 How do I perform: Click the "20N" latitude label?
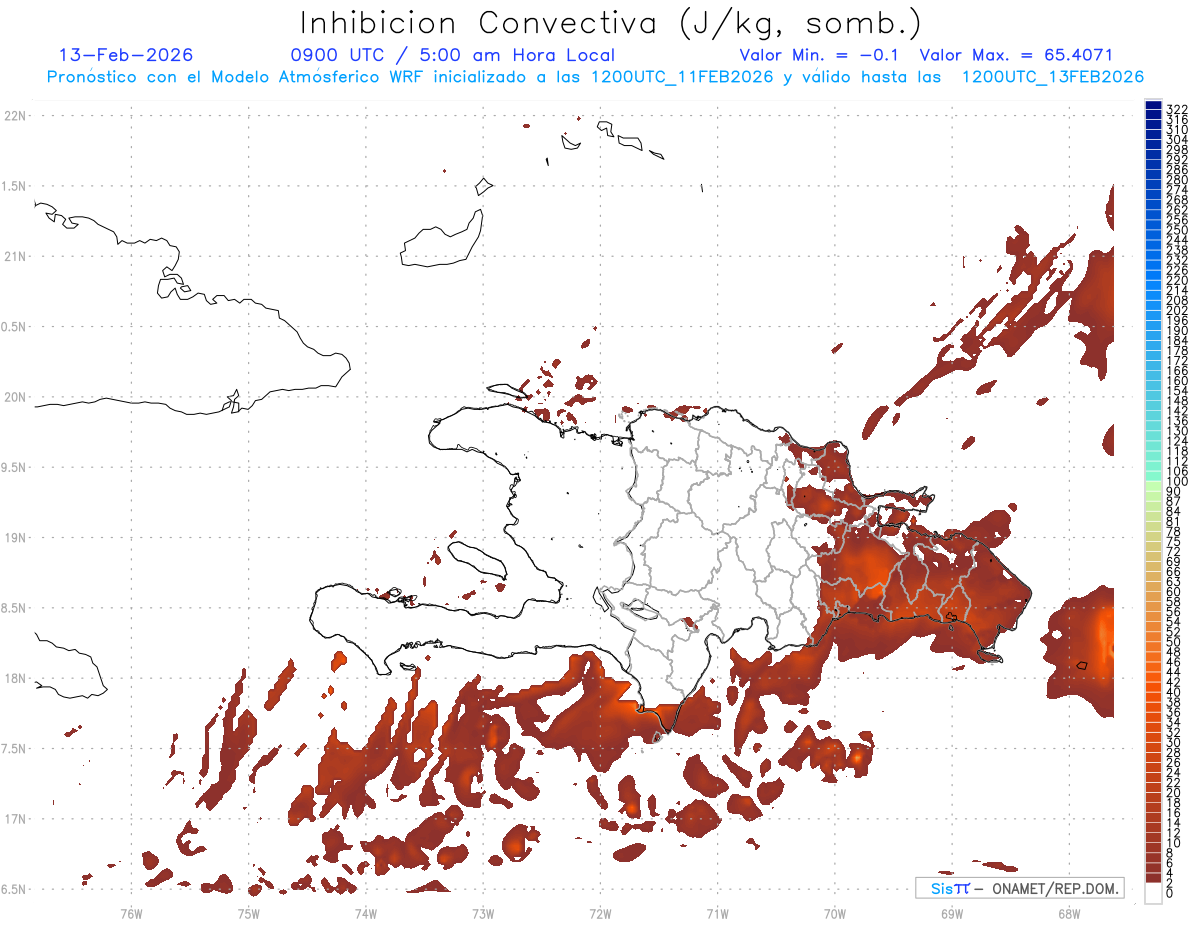tap(15, 397)
